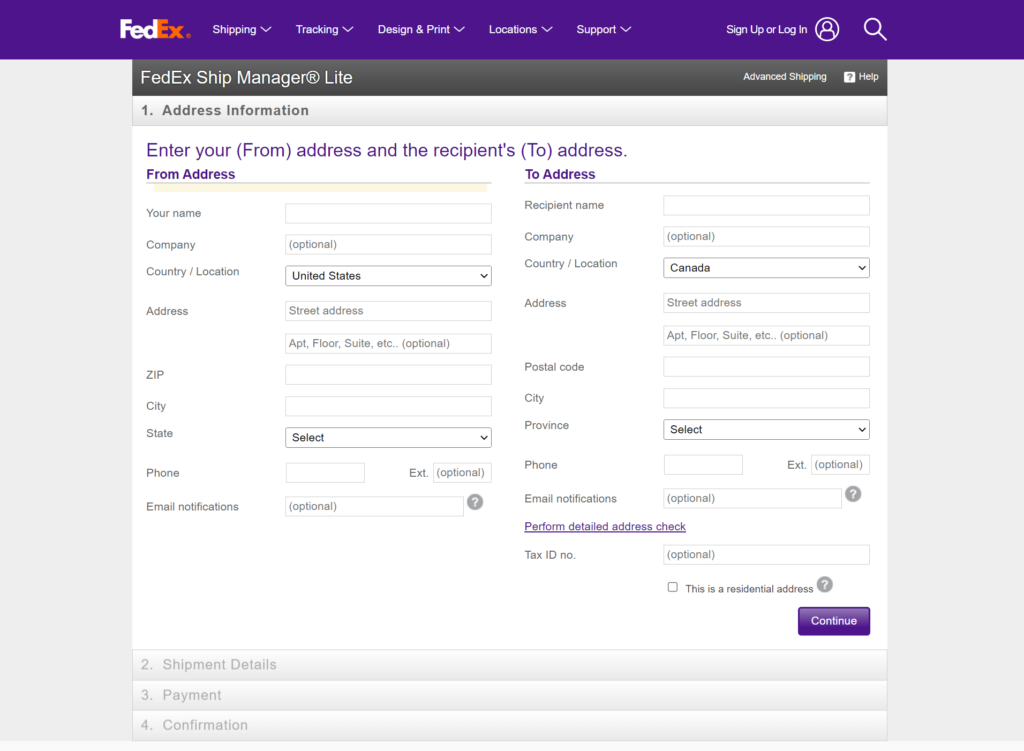Click the Recipient name input field

point(766,205)
